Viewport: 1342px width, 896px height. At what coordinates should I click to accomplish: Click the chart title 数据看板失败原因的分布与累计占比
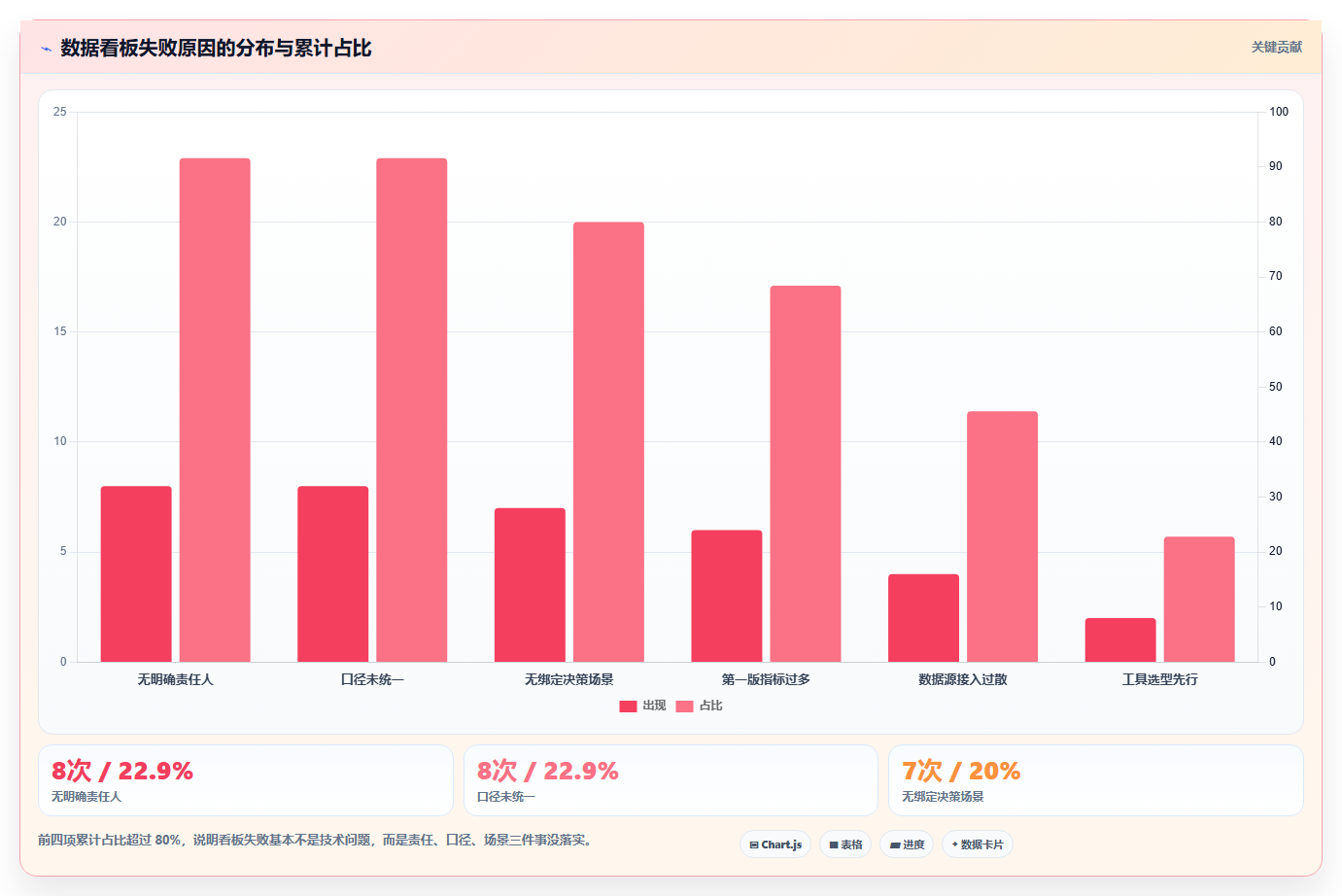(x=216, y=48)
